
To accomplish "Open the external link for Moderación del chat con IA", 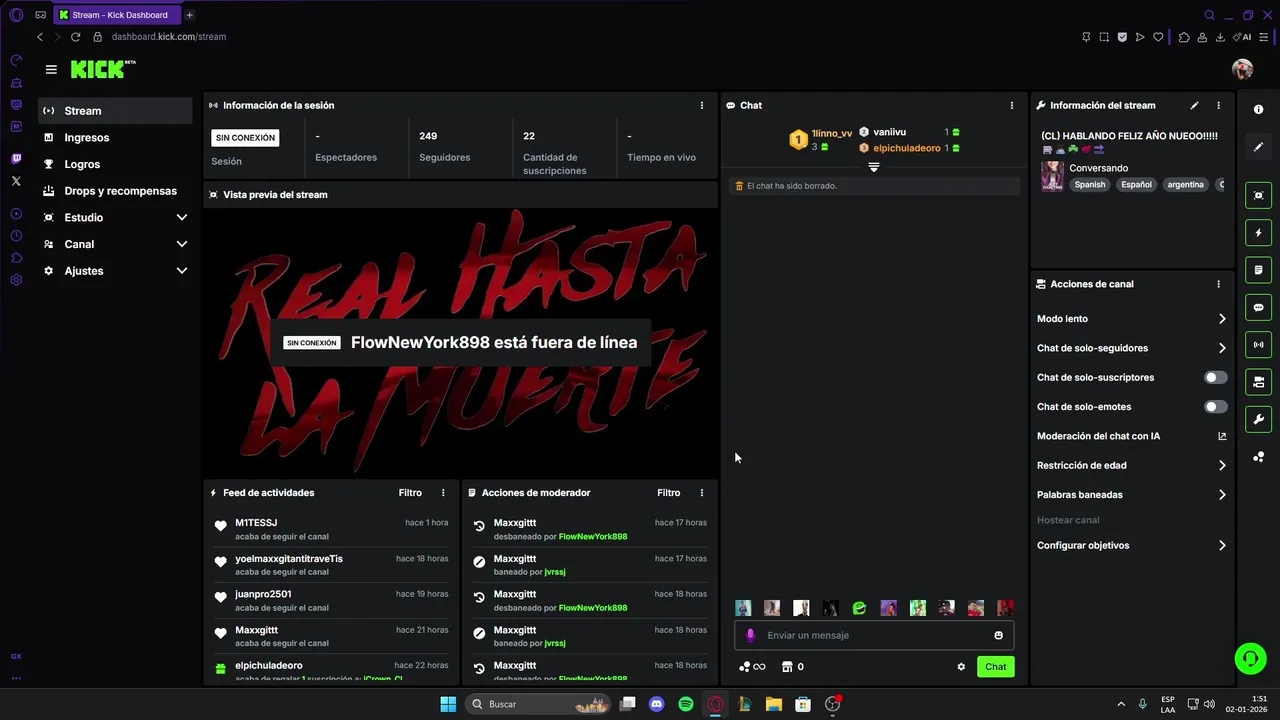I will tap(1221, 436).
